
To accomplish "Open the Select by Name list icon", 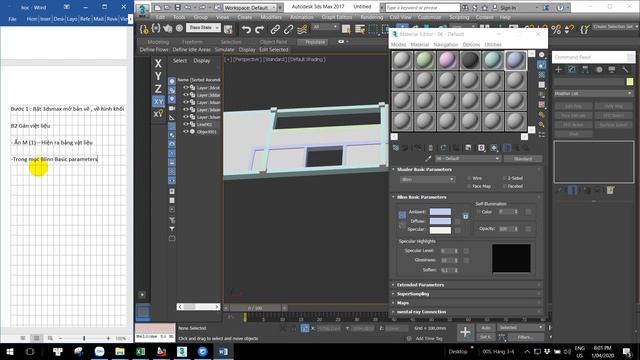I will tap(360, 29).
